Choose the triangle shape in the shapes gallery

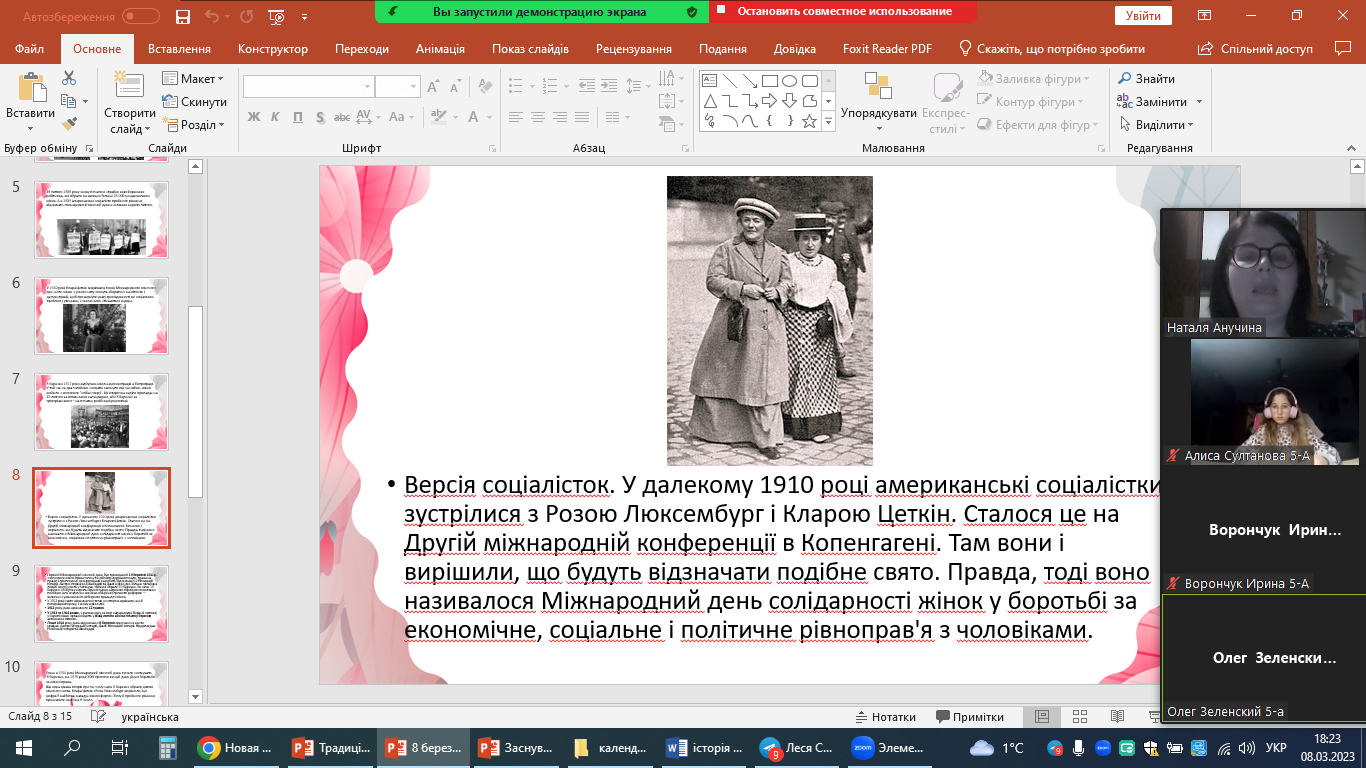tap(709, 101)
